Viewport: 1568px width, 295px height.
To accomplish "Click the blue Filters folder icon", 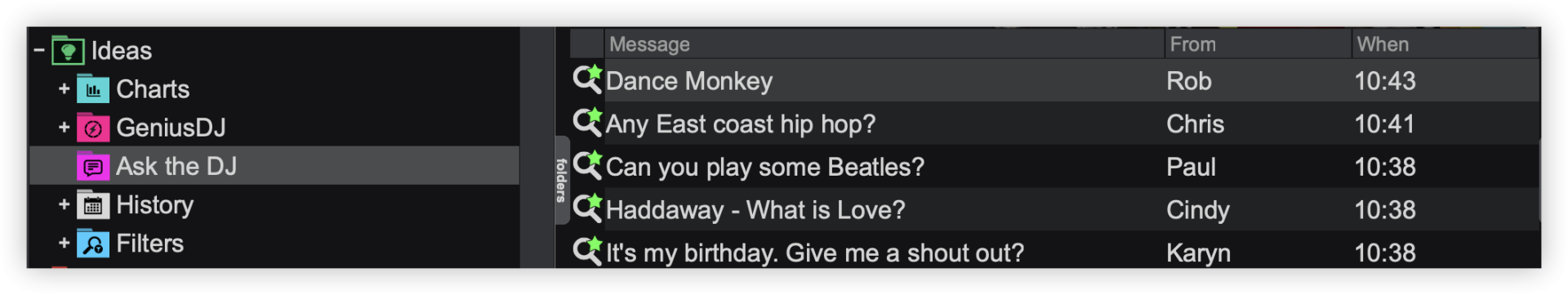I will pyautogui.click(x=93, y=244).
